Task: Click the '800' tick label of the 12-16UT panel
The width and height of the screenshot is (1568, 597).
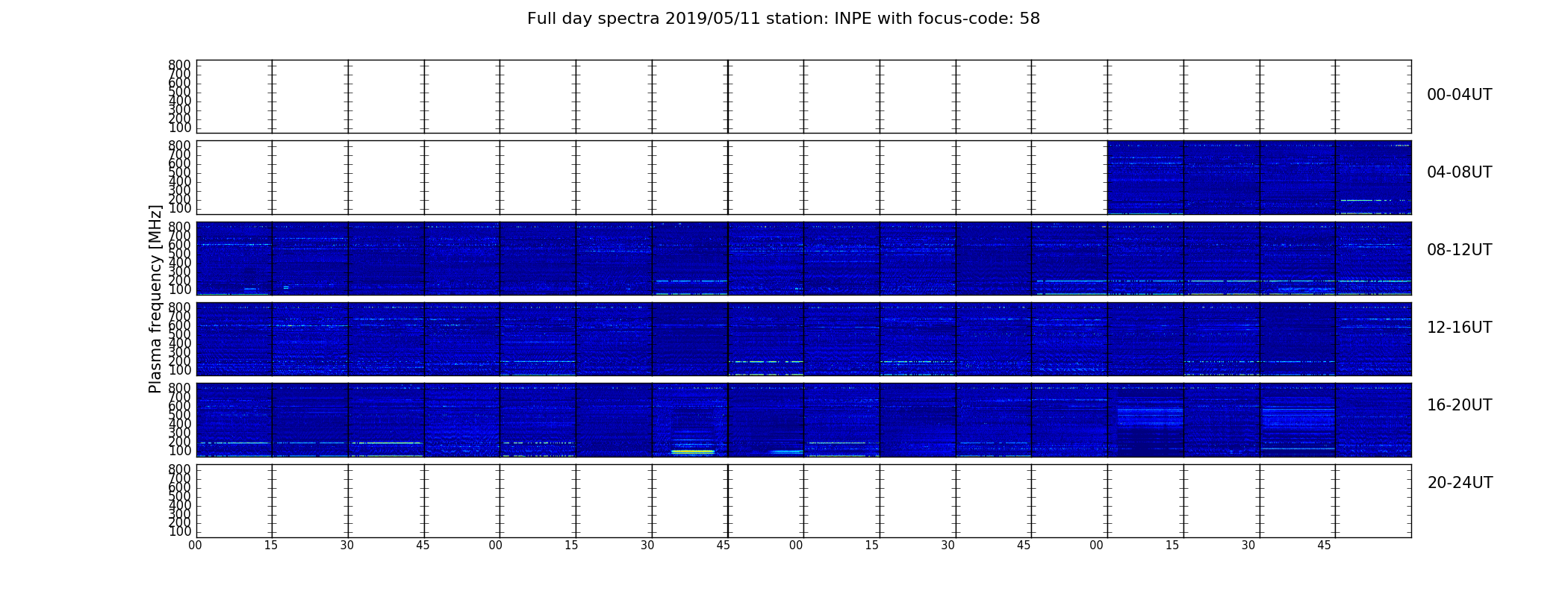Action: (180, 307)
